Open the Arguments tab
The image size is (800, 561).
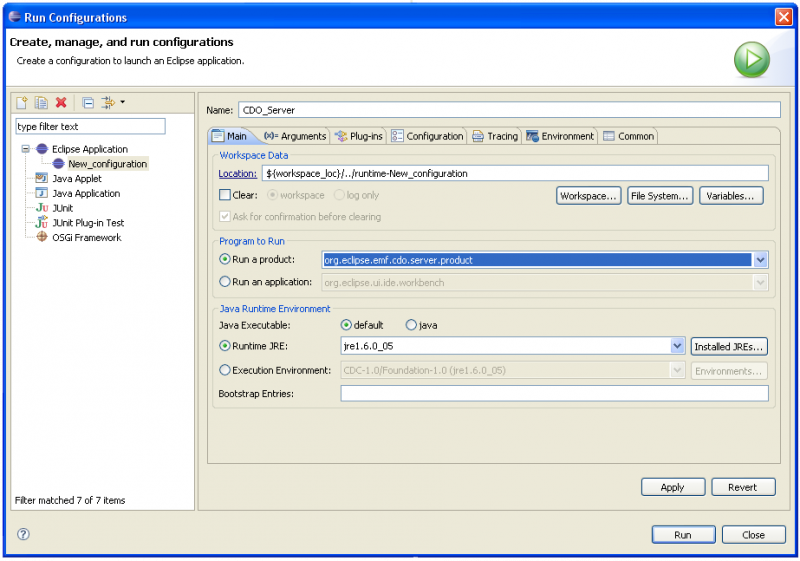tap(295, 136)
